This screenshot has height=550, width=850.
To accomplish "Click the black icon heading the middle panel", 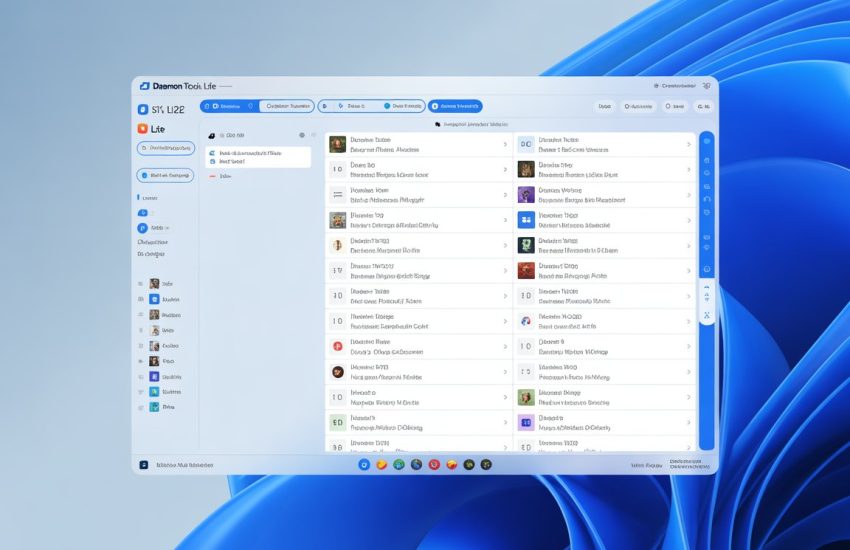I will [x=211, y=135].
